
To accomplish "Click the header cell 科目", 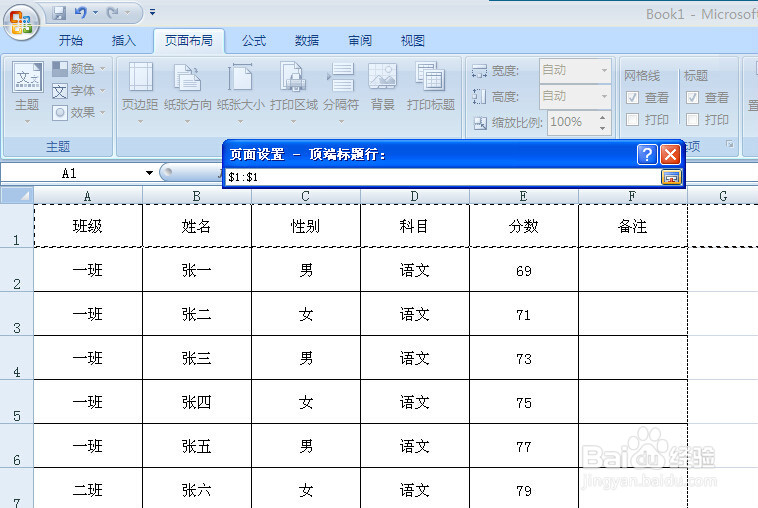I will (x=415, y=226).
